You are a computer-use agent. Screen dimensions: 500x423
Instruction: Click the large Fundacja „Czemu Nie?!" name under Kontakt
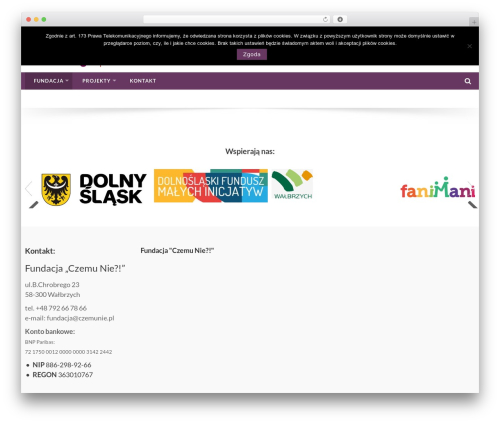tap(75, 268)
